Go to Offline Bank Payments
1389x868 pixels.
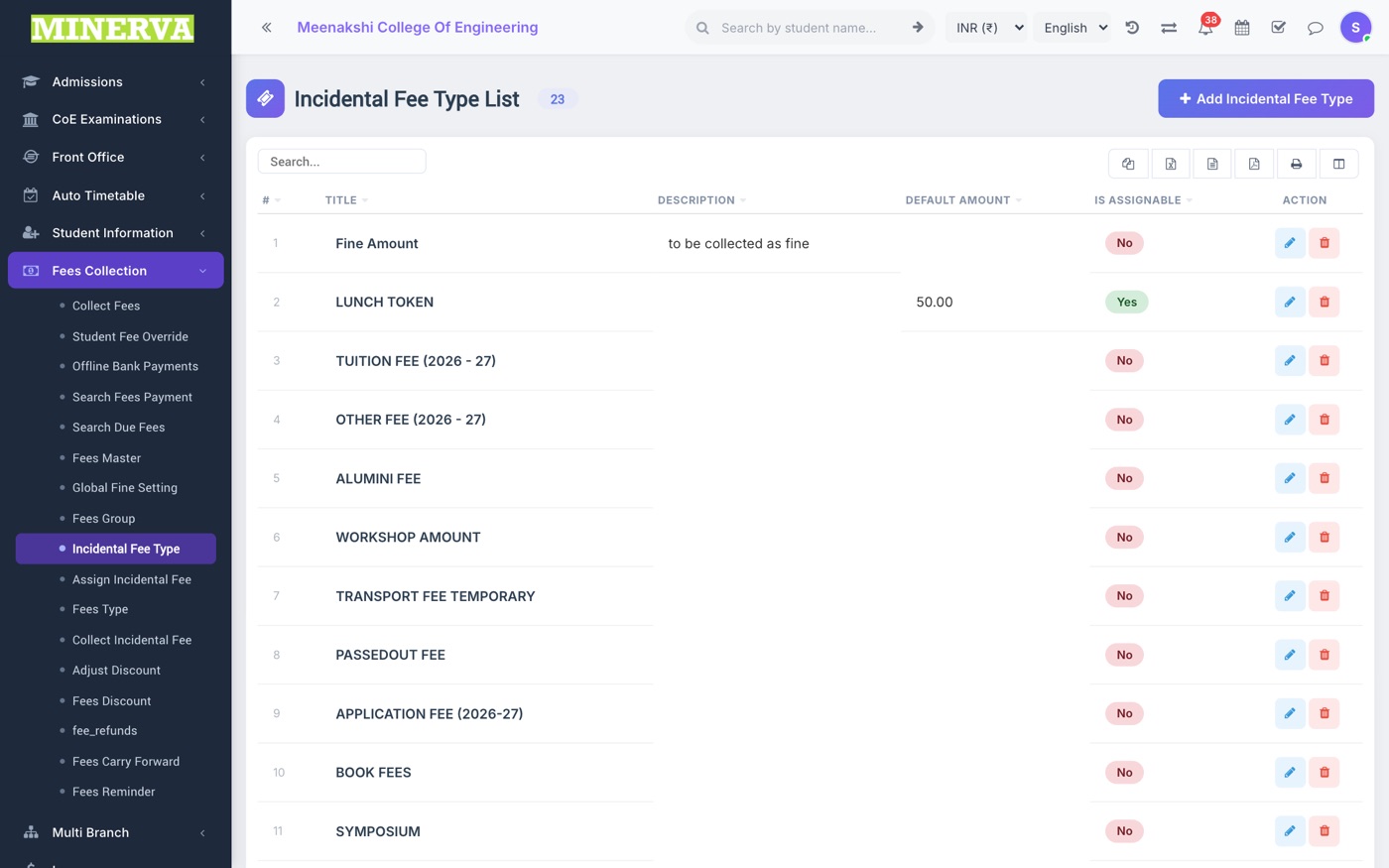tap(135, 366)
